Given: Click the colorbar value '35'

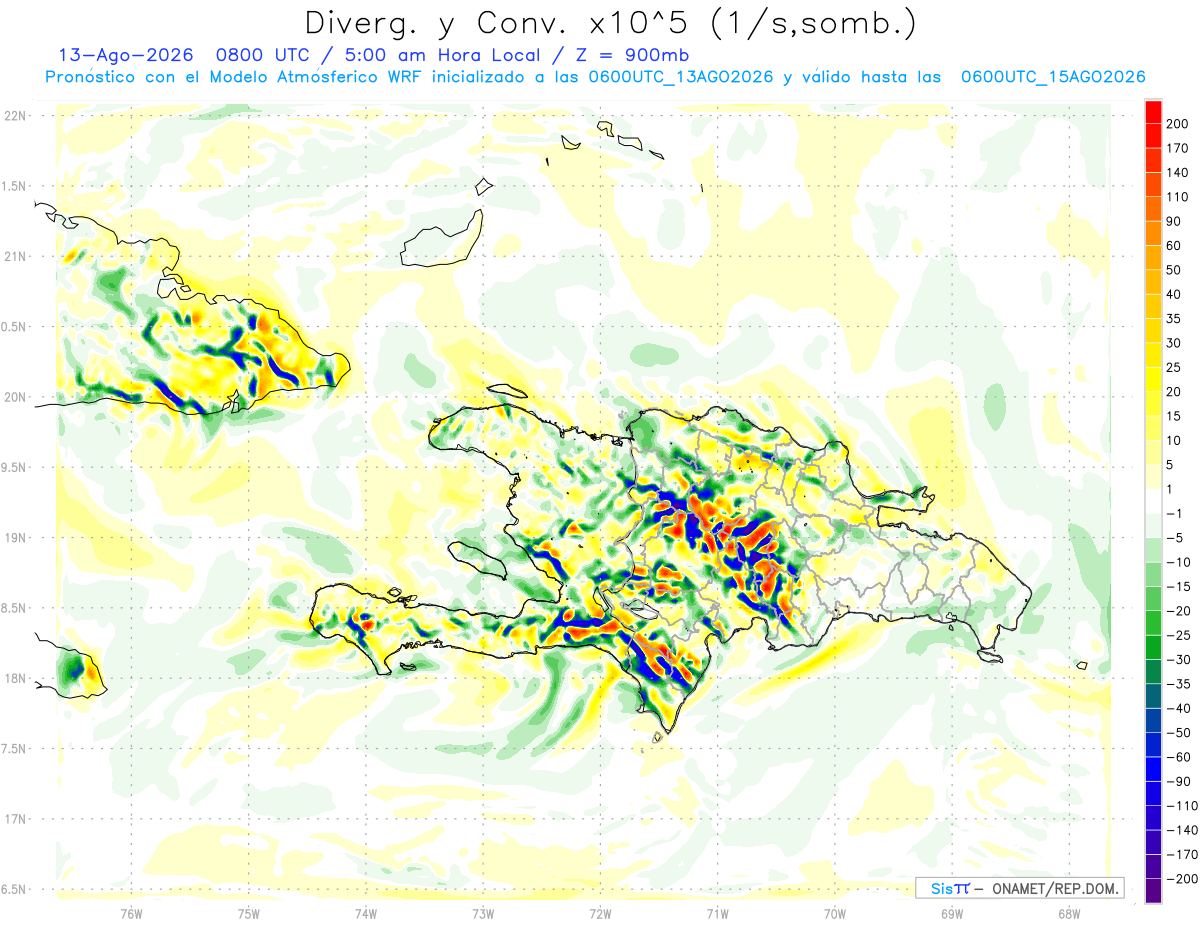Looking at the screenshot, I should click(x=1173, y=319).
